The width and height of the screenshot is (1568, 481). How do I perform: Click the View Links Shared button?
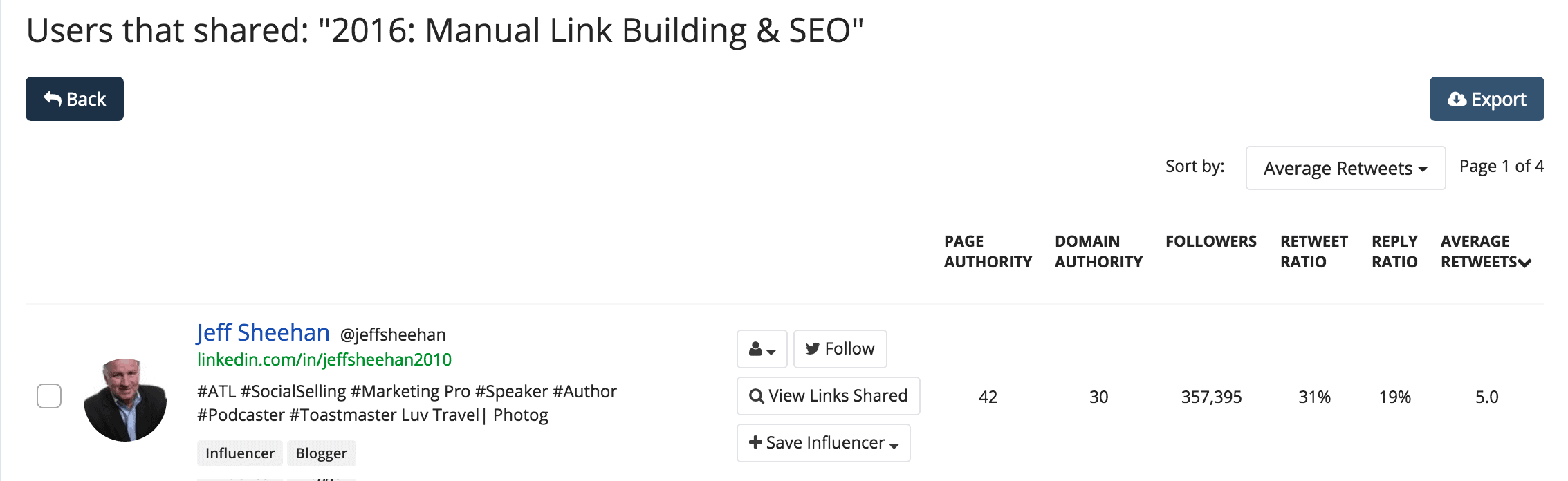pyautogui.click(x=829, y=396)
